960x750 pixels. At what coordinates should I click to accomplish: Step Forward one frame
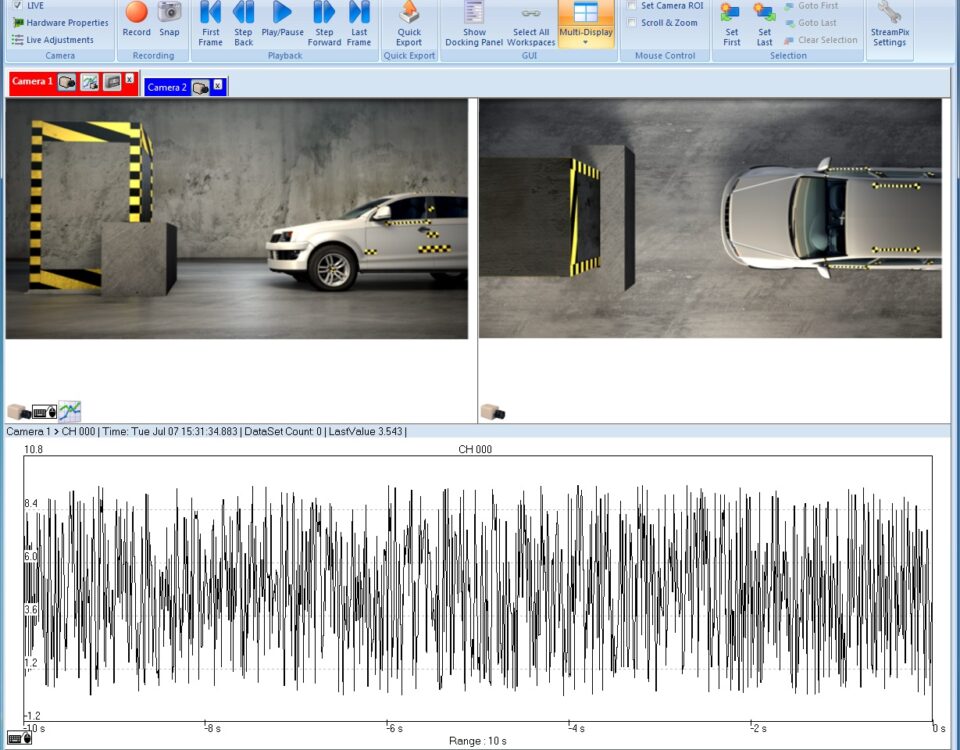(324, 14)
